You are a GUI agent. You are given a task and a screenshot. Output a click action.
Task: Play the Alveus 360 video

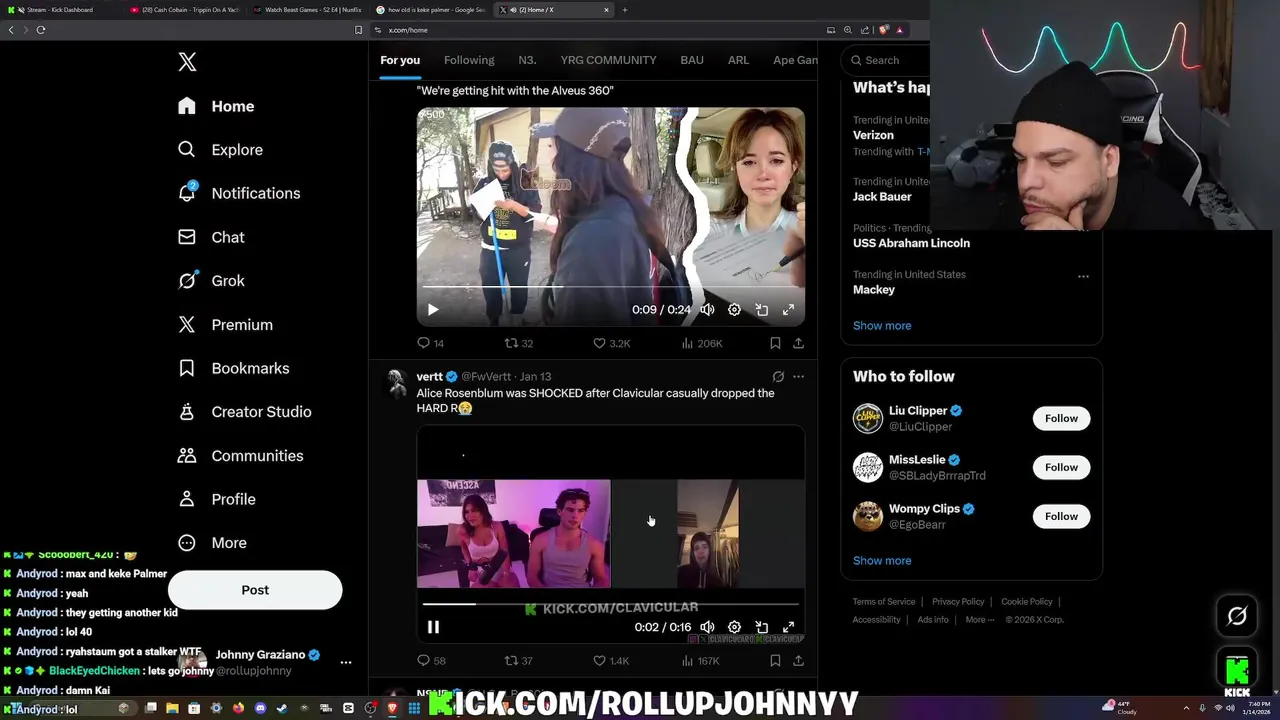pos(433,310)
